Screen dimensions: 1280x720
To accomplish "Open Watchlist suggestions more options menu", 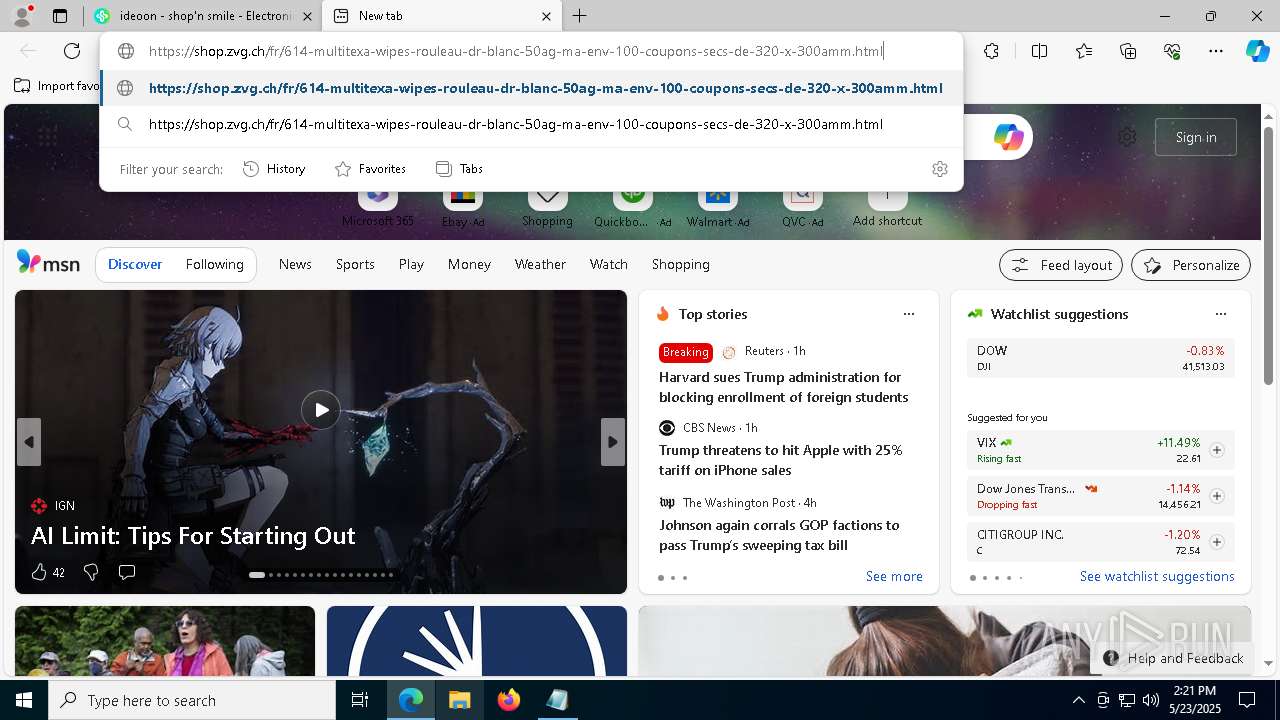I will point(1221,314).
